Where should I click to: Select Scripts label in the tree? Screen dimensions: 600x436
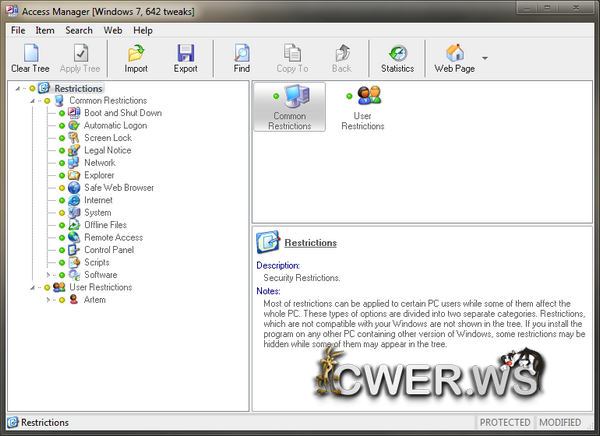[x=96, y=262]
